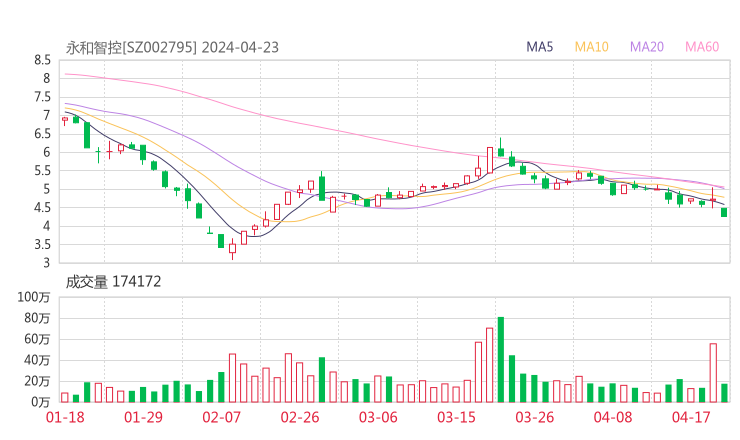The width and height of the screenshot is (740, 440).
Task: Click the tall red volume bar near 04-17
Action: point(713,373)
